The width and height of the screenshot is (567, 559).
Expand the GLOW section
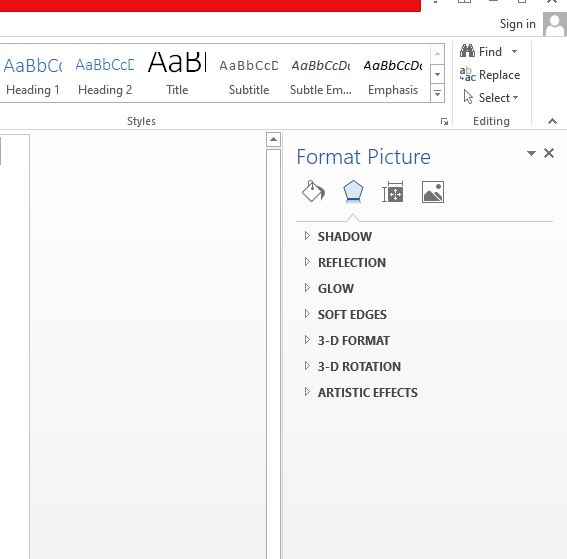click(329, 289)
